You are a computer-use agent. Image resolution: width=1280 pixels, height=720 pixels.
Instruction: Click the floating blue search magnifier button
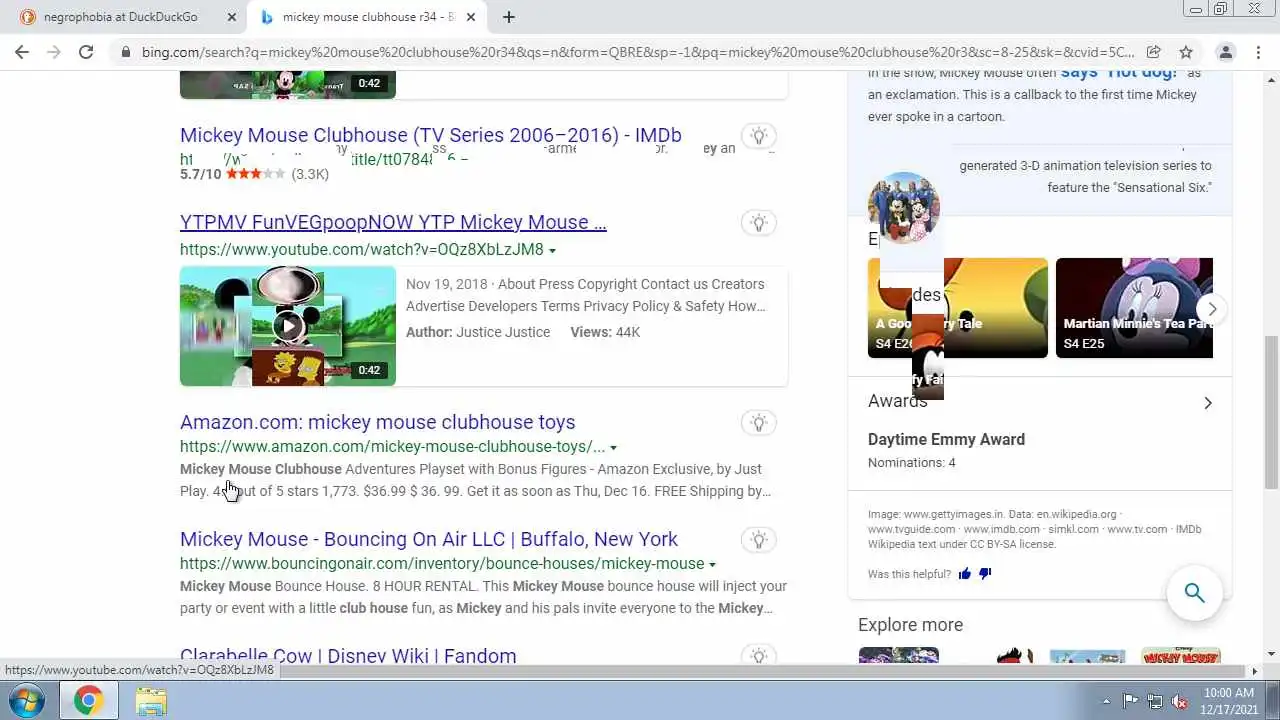[x=1195, y=593]
